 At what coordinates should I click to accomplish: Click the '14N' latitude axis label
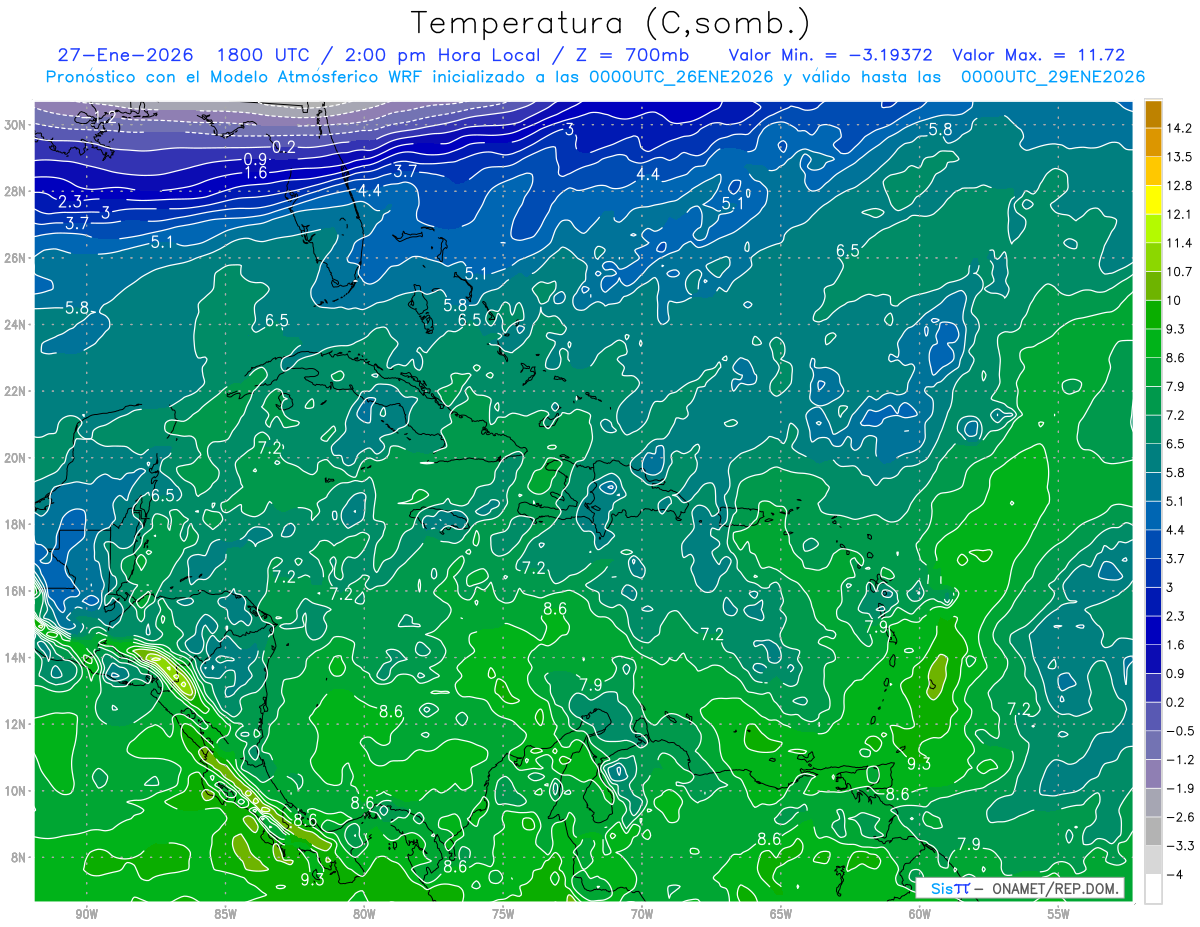point(16,658)
